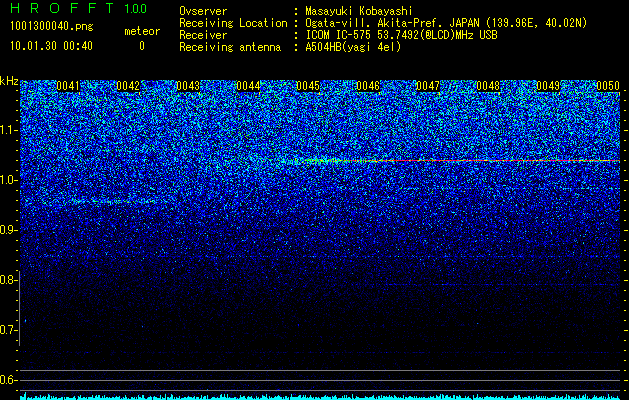The height and width of the screenshot is (400, 629).
Task: Click the 0.6 frequency axis label
Action: (x=8, y=380)
